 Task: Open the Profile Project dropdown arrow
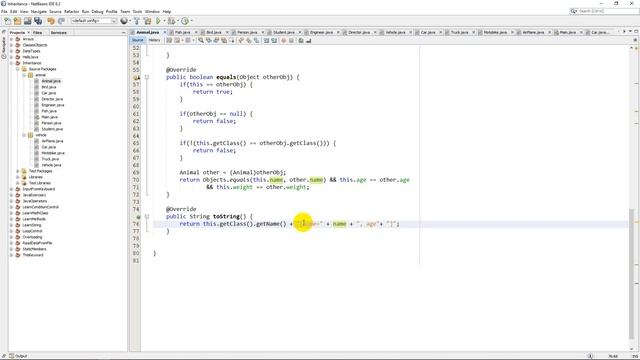coord(191,21)
